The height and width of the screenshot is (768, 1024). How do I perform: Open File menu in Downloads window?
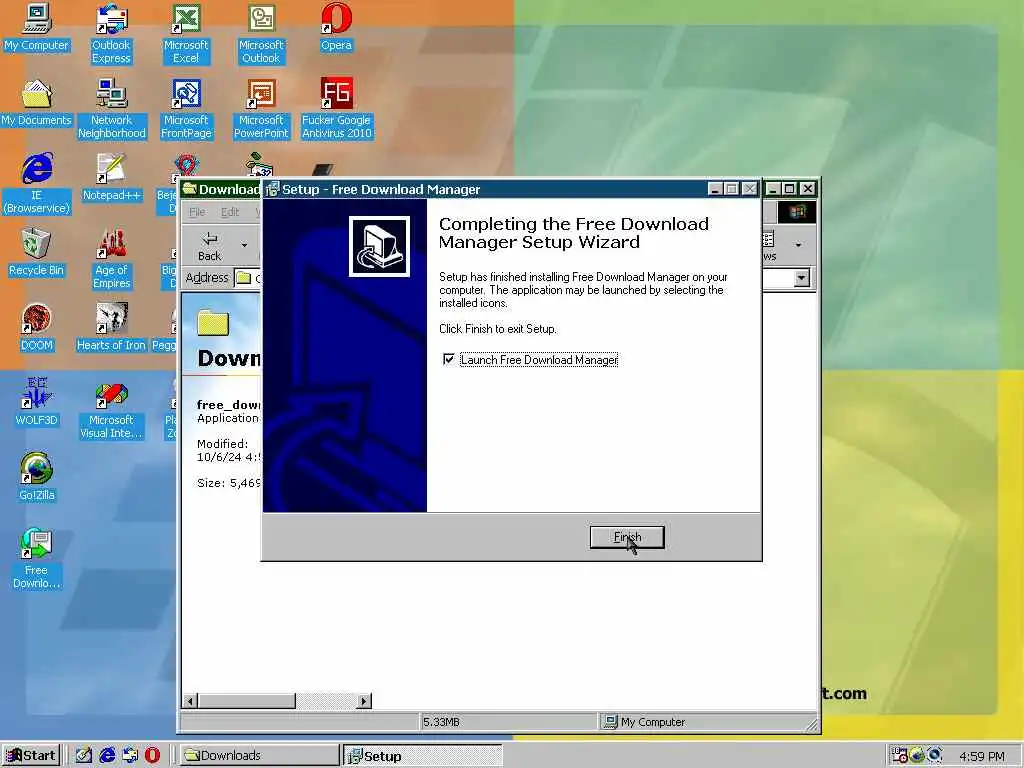[197, 212]
